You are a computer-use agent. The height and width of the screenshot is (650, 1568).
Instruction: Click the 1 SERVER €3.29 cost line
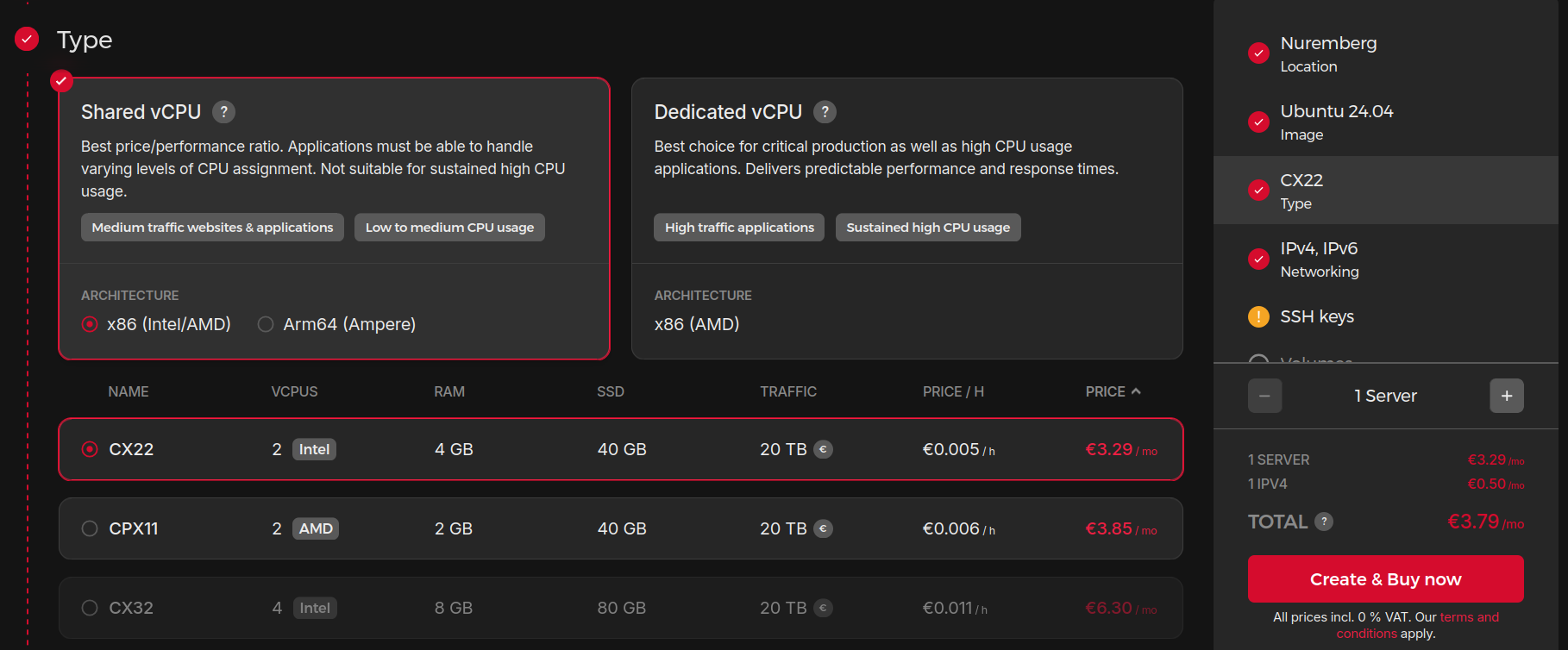1385,459
